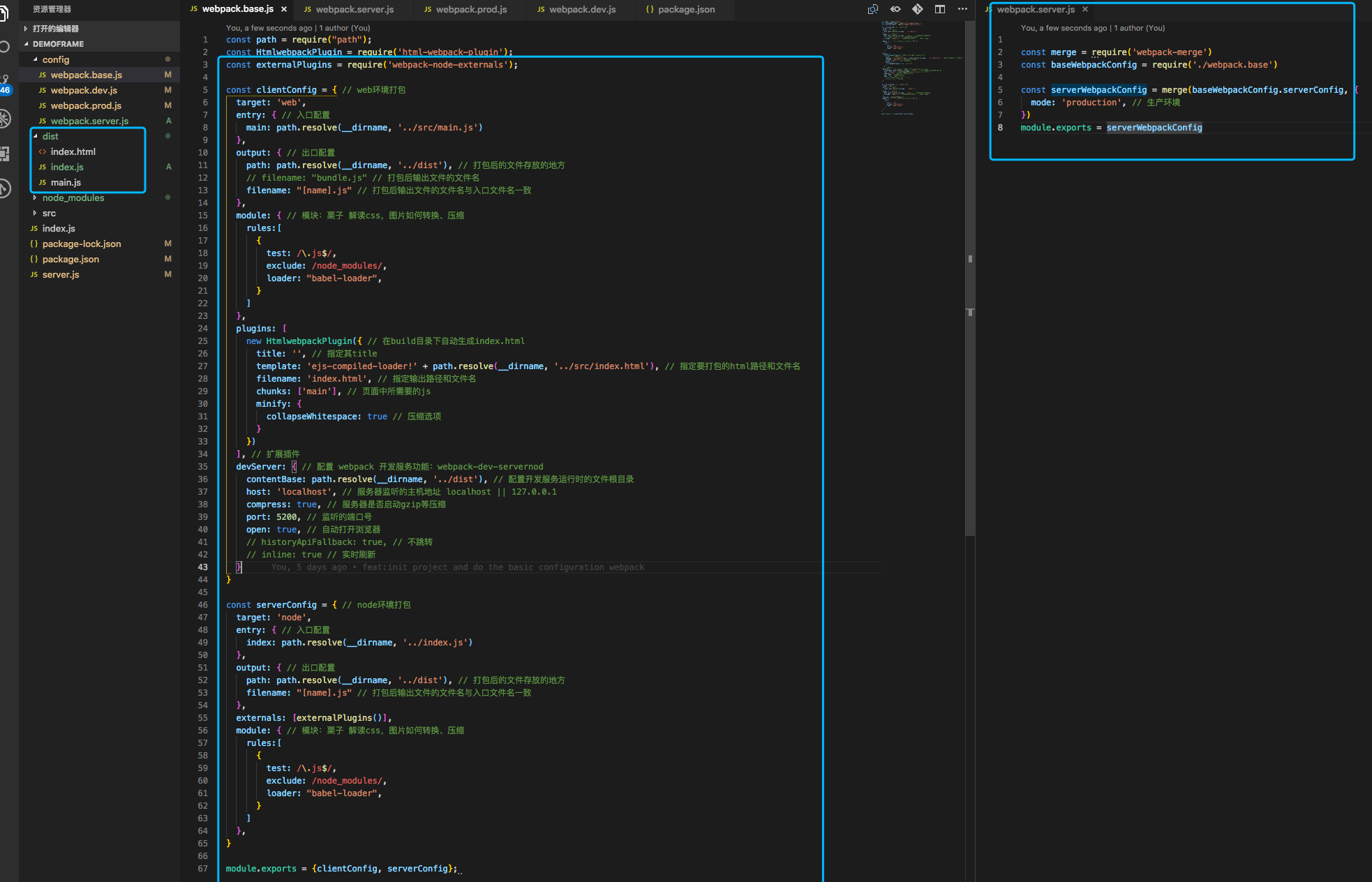Screen dimensions: 1372x882
Task: Click 'contentBase: path.resolve' line in devServer
Action: [440, 479]
